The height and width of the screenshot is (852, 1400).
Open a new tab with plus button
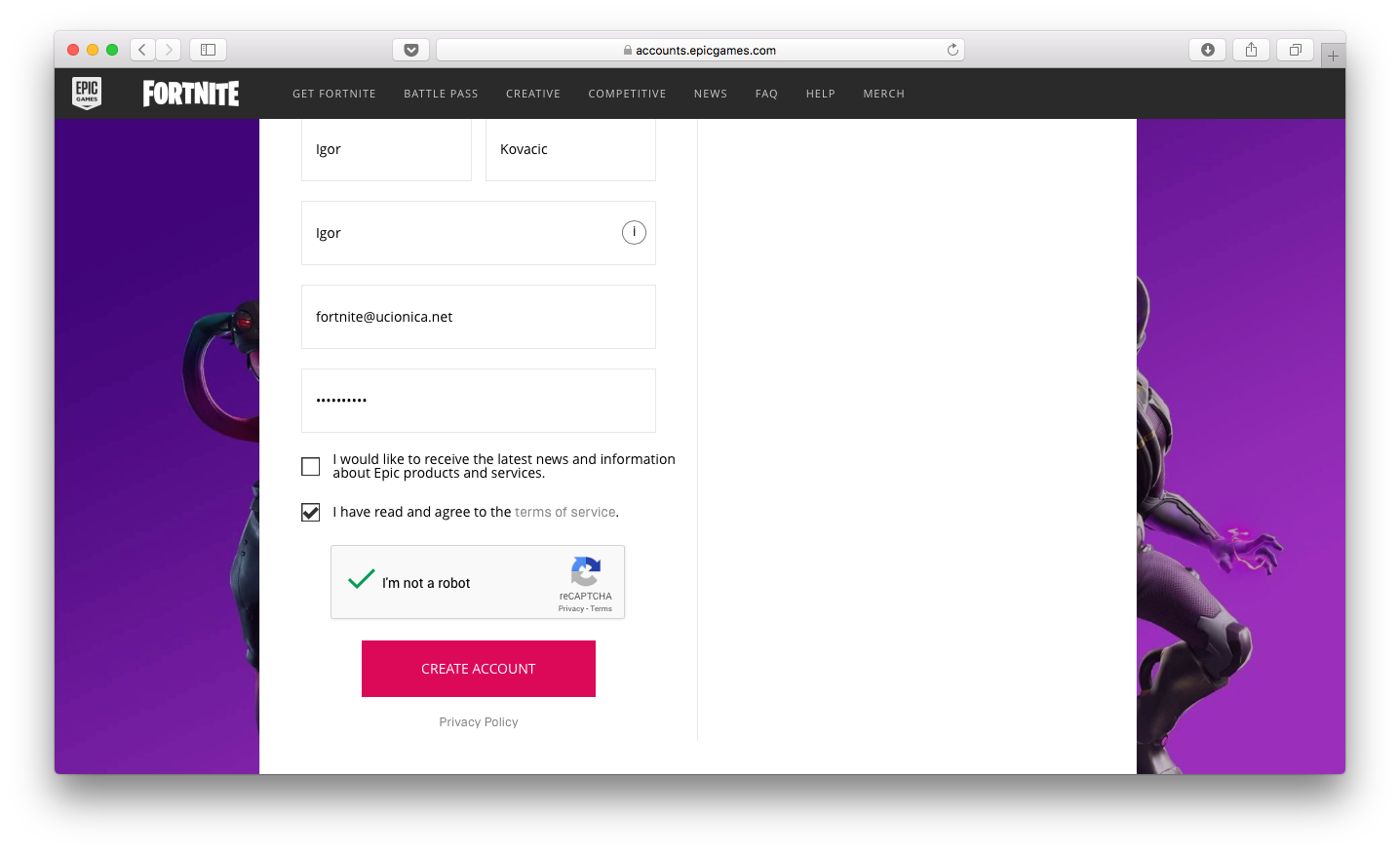point(1333,56)
